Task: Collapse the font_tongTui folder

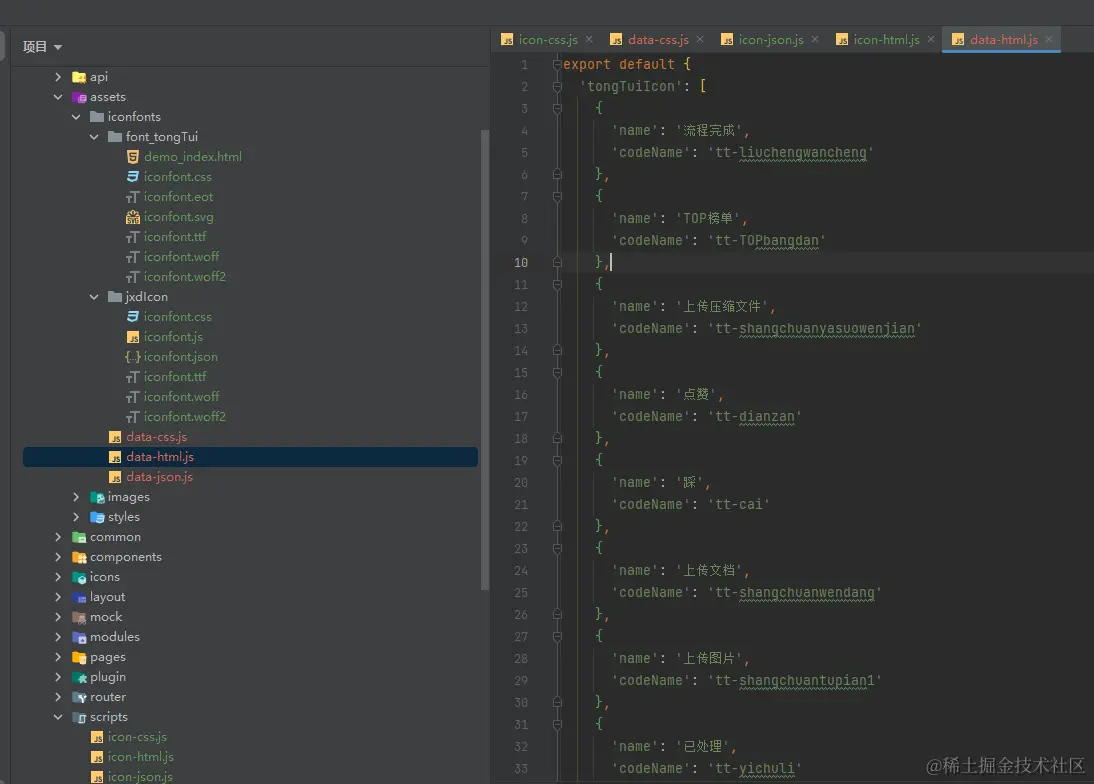Action: pos(95,137)
